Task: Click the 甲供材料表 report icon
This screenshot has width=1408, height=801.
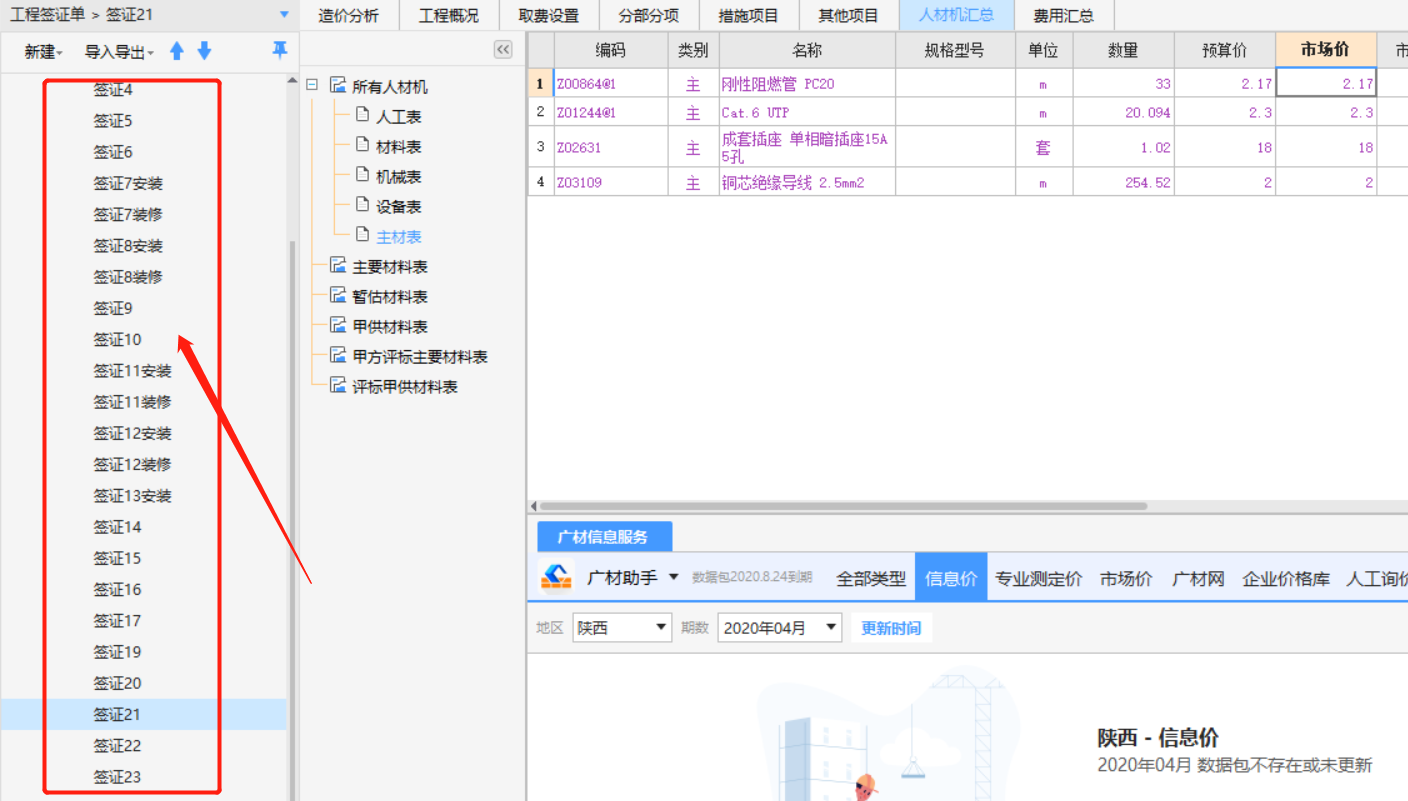Action: tap(338, 326)
